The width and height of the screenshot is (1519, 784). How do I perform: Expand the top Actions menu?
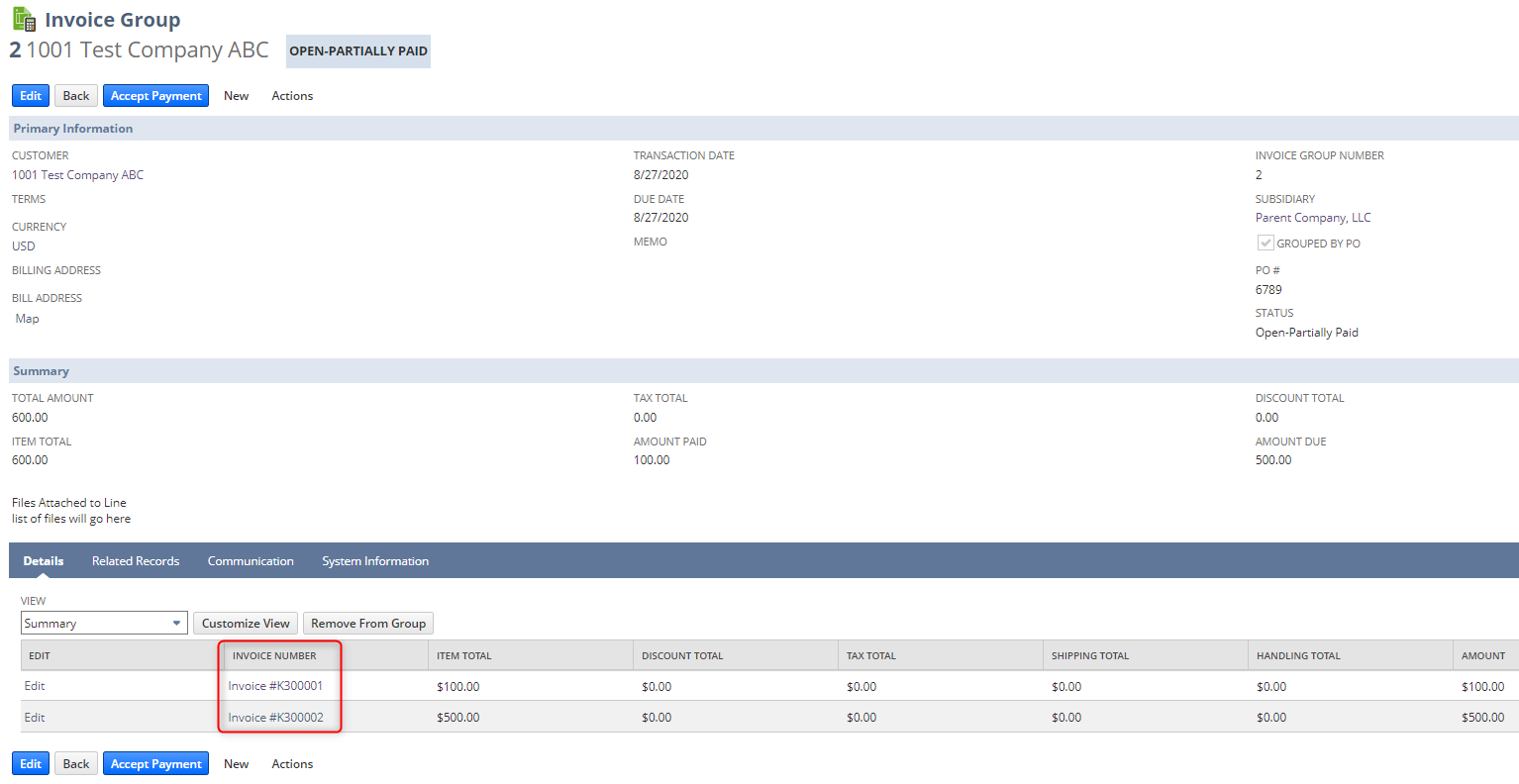click(x=292, y=96)
